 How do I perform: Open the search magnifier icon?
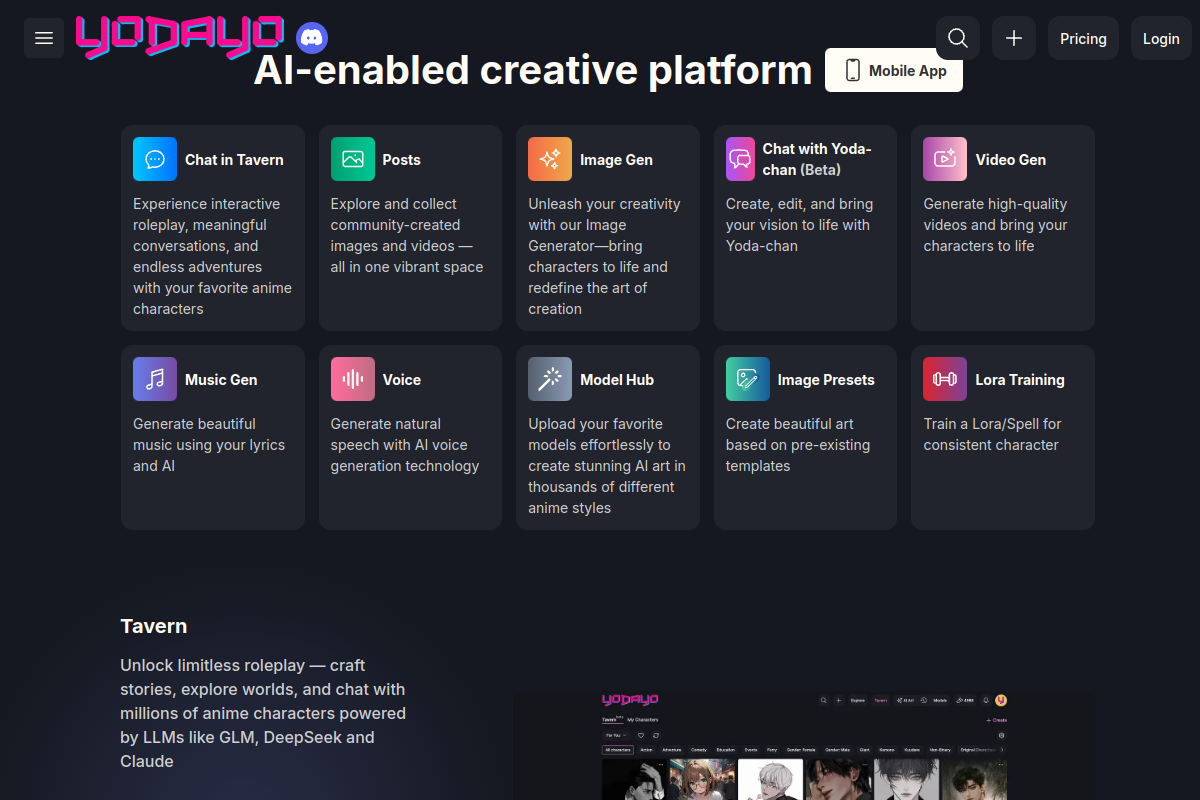point(958,38)
